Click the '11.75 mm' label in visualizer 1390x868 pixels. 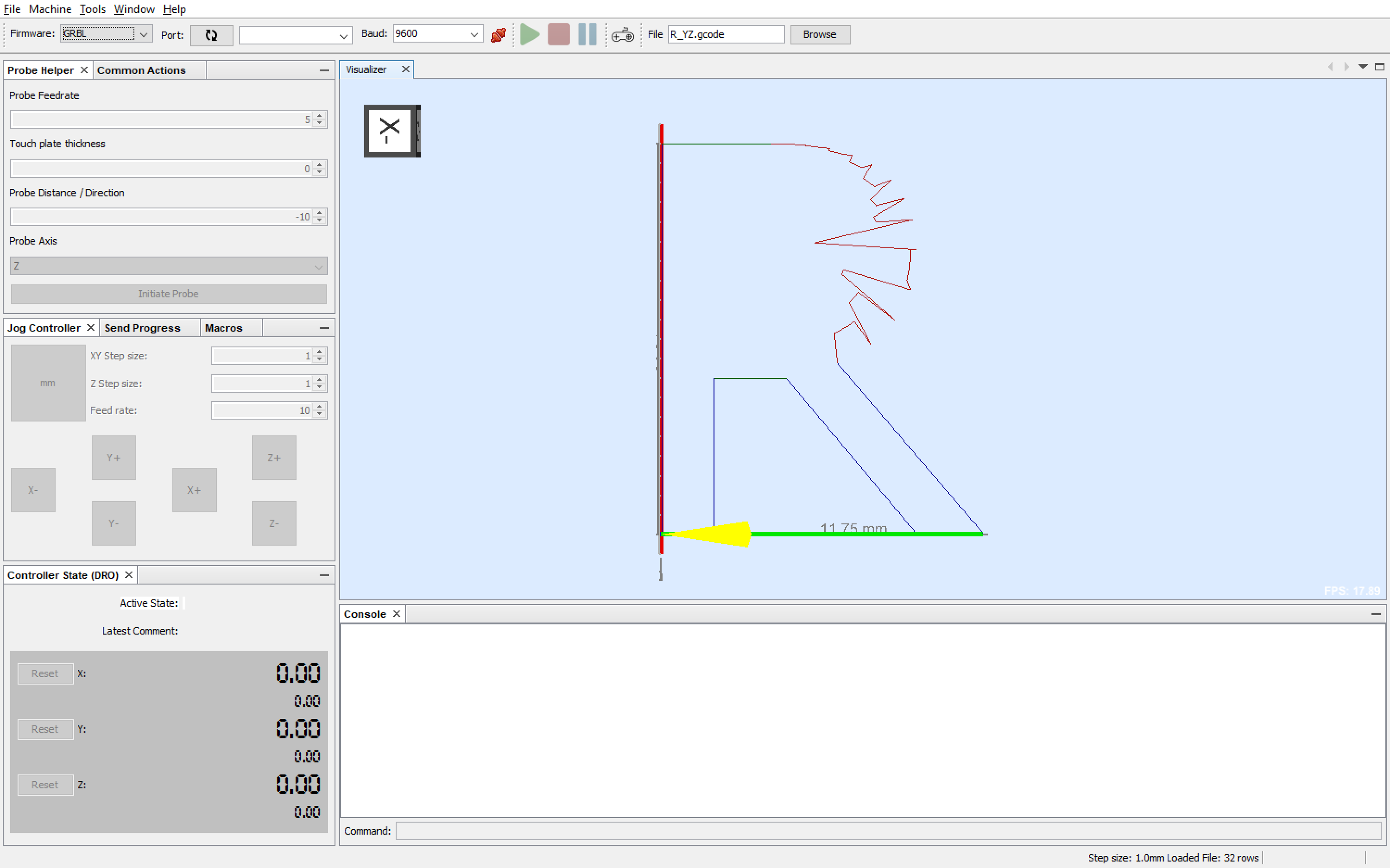click(853, 528)
